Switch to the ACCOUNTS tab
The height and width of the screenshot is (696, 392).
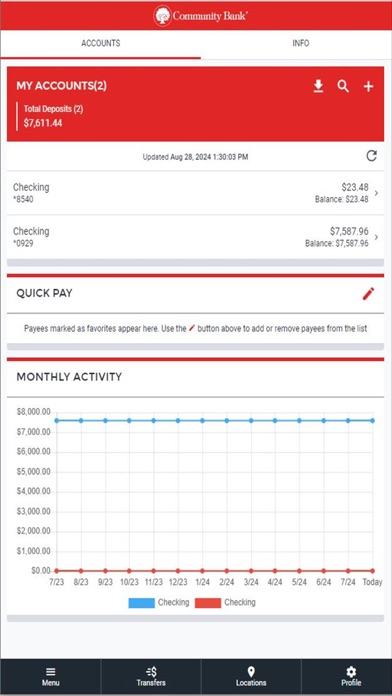(100, 44)
